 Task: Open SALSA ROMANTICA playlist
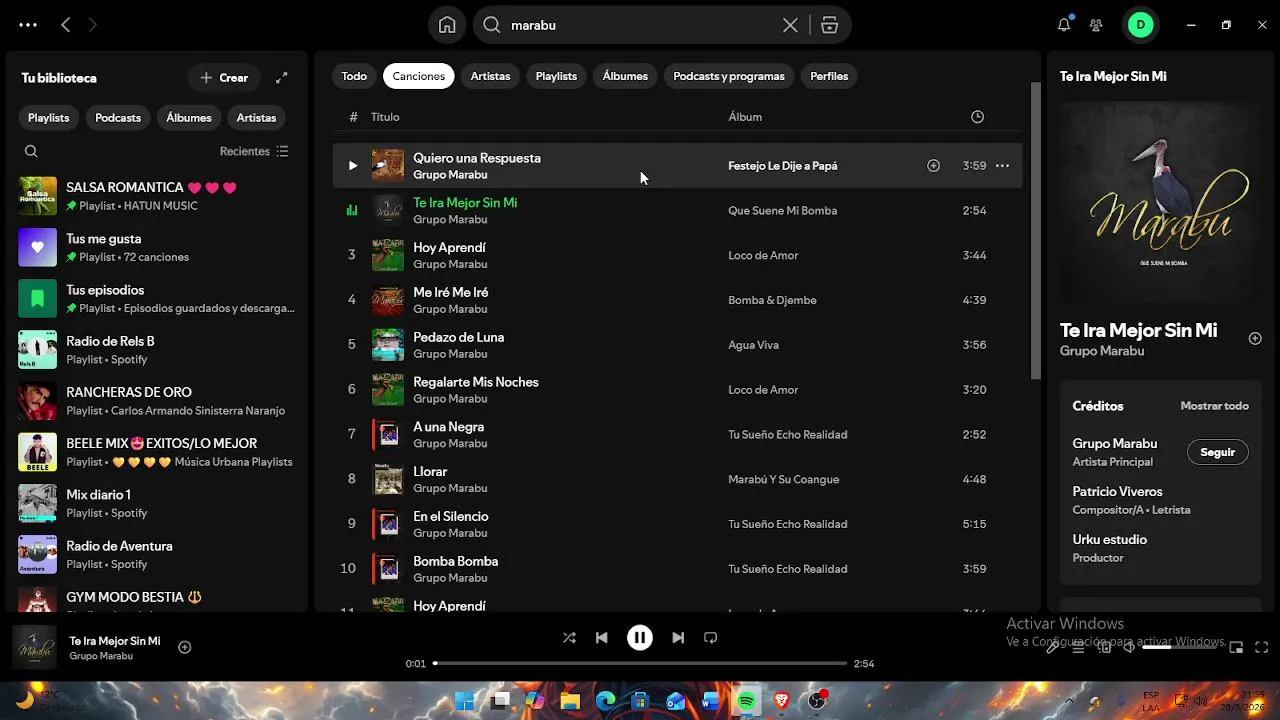(157, 196)
